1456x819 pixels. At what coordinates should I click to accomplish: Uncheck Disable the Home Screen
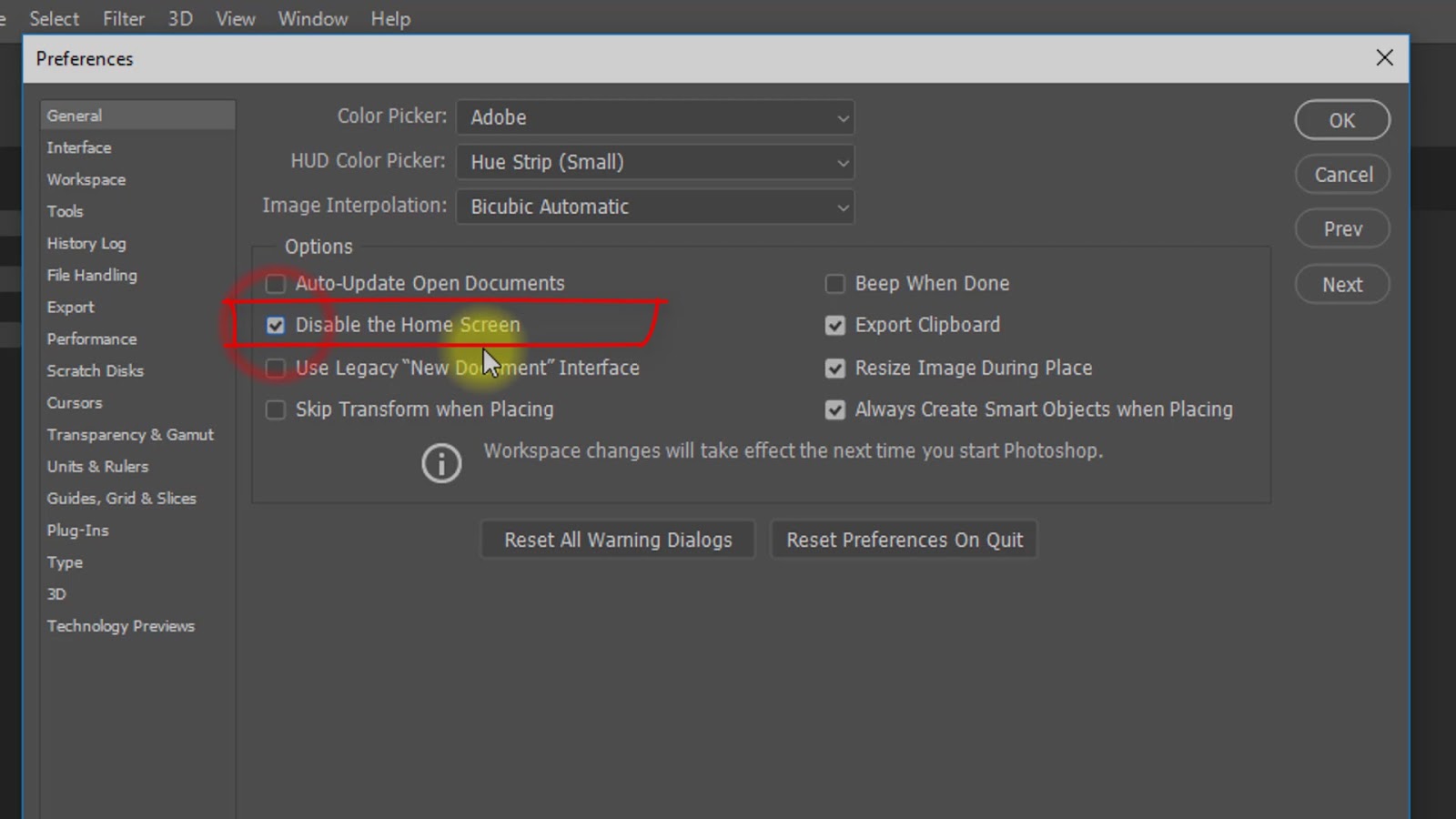click(x=275, y=325)
